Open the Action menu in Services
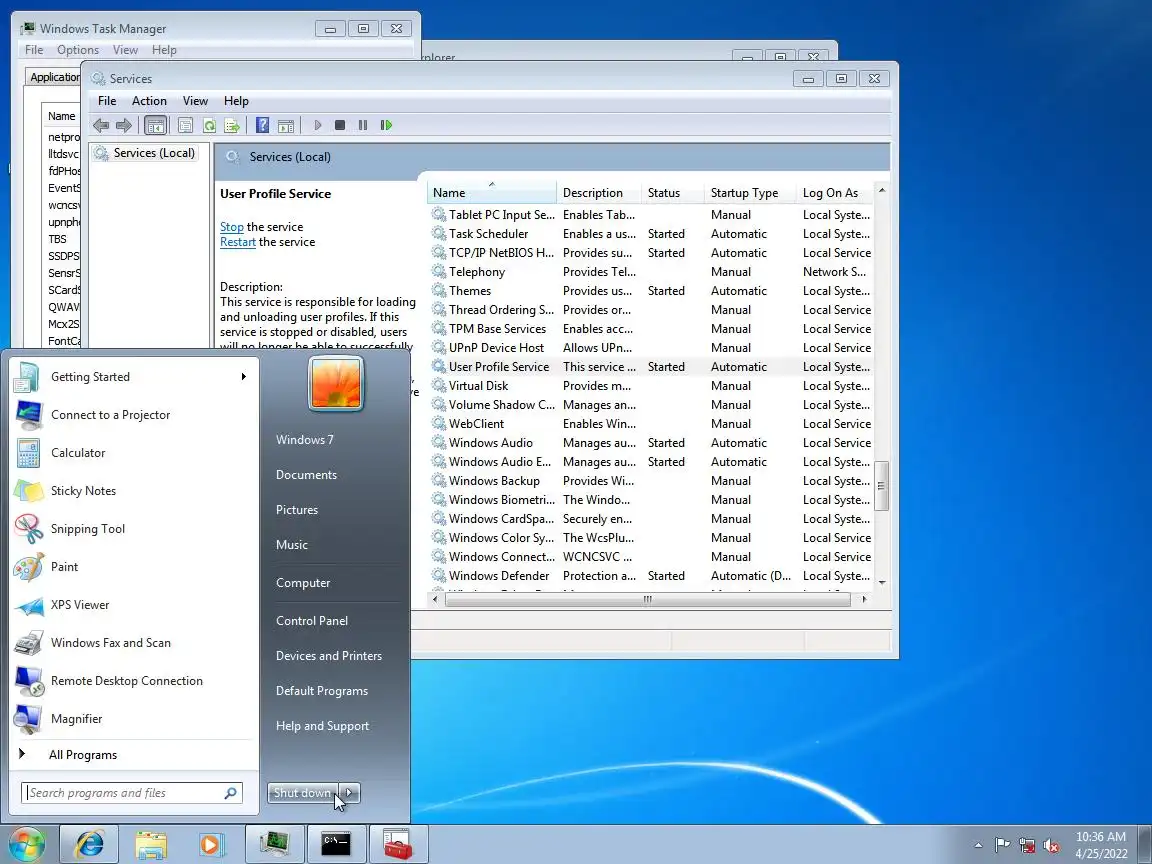Screen dimensions: 1152x864 coord(149,101)
